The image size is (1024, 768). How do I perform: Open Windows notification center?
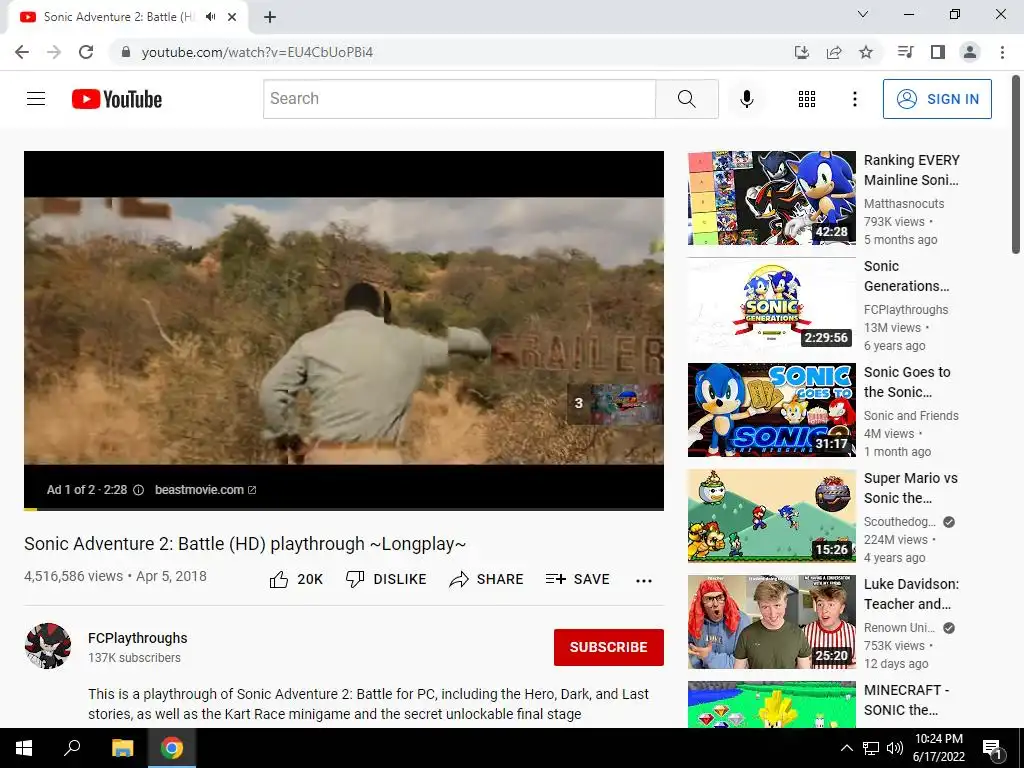tap(992, 749)
